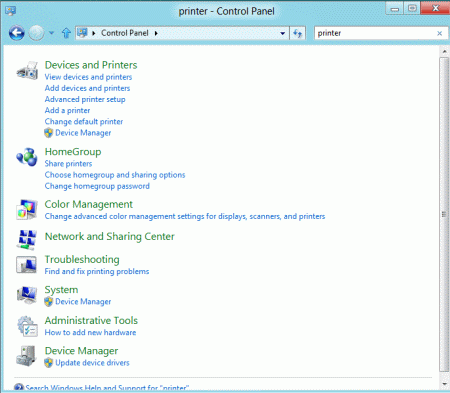Click the Devices and Printers icon
This screenshot has height=393, width=450.
(x=27, y=70)
